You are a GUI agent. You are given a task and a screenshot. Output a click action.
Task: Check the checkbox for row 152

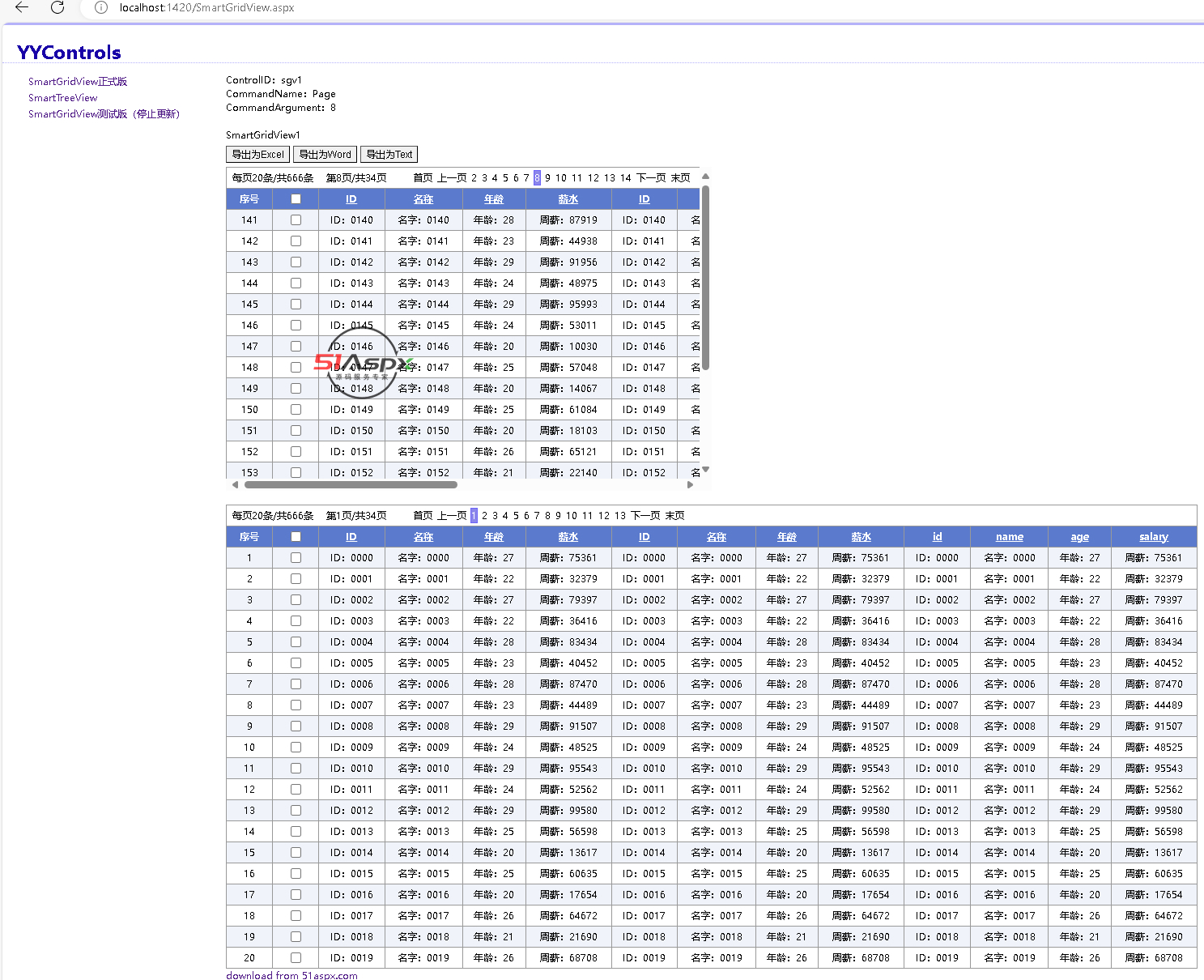click(x=296, y=452)
